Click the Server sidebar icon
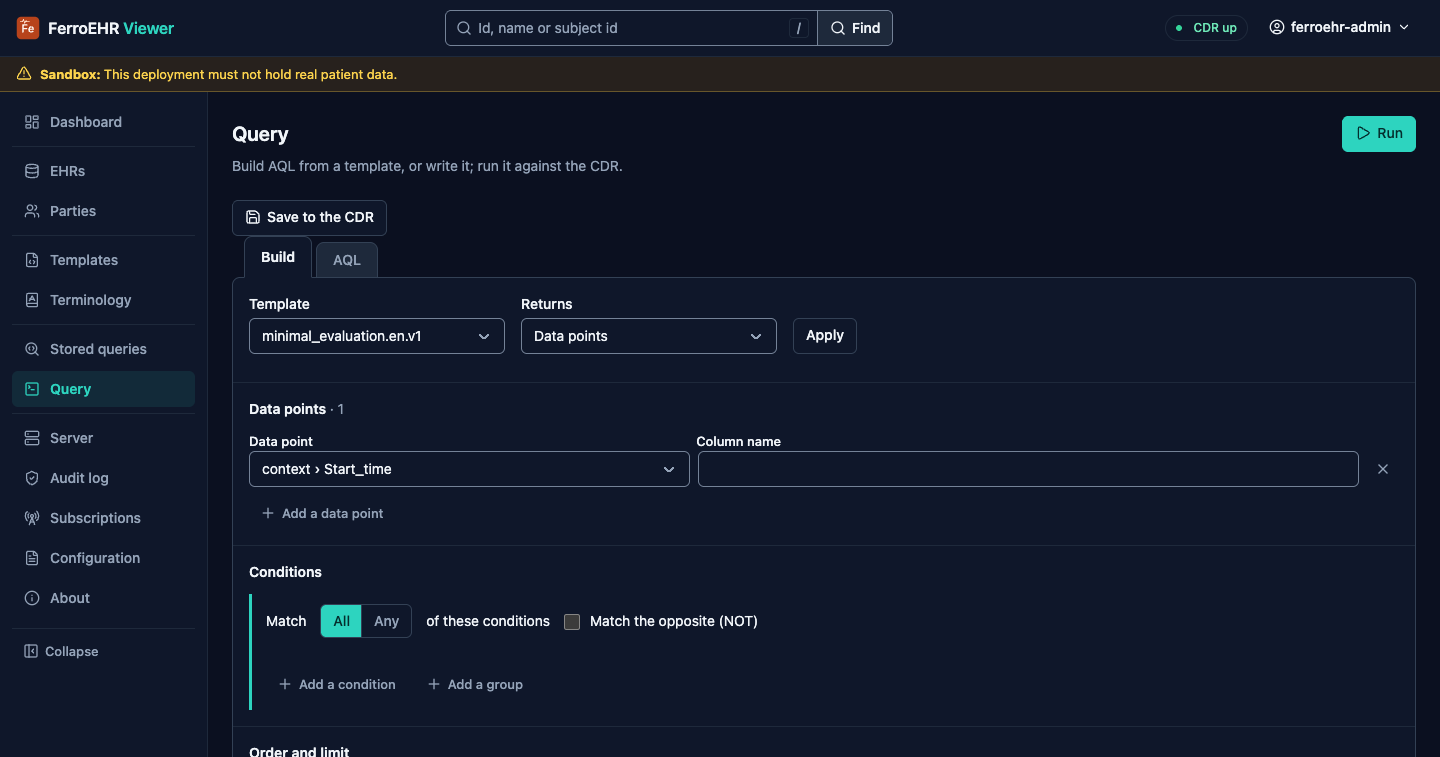Screen dimensions: 1440x757 [x=32, y=438]
